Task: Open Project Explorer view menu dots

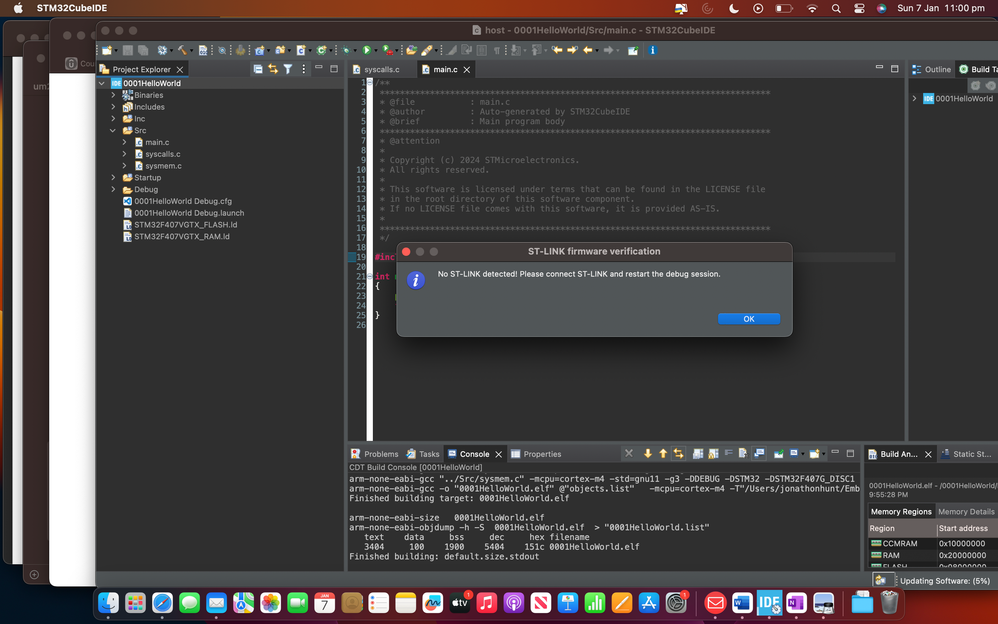Action: 304,69
